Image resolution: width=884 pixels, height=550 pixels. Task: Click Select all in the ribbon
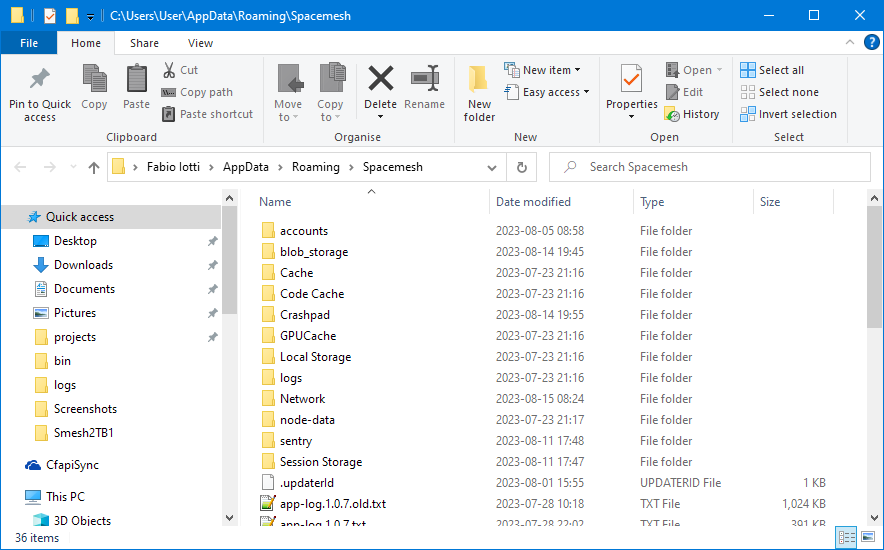click(x=772, y=70)
